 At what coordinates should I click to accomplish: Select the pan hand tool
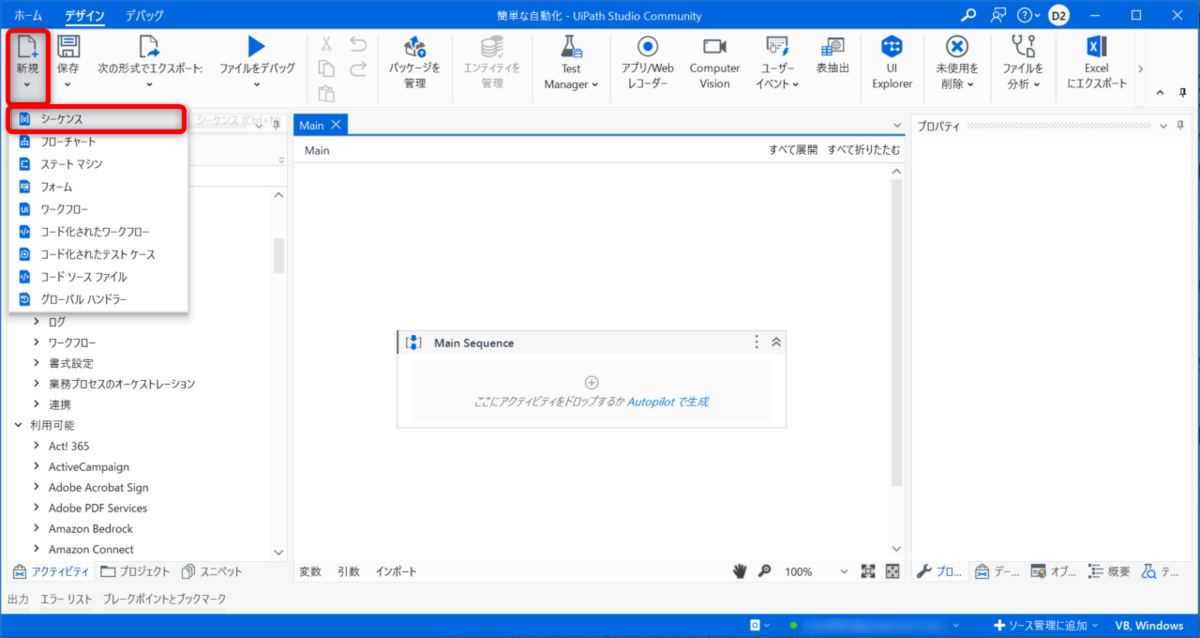pyautogui.click(x=740, y=571)
